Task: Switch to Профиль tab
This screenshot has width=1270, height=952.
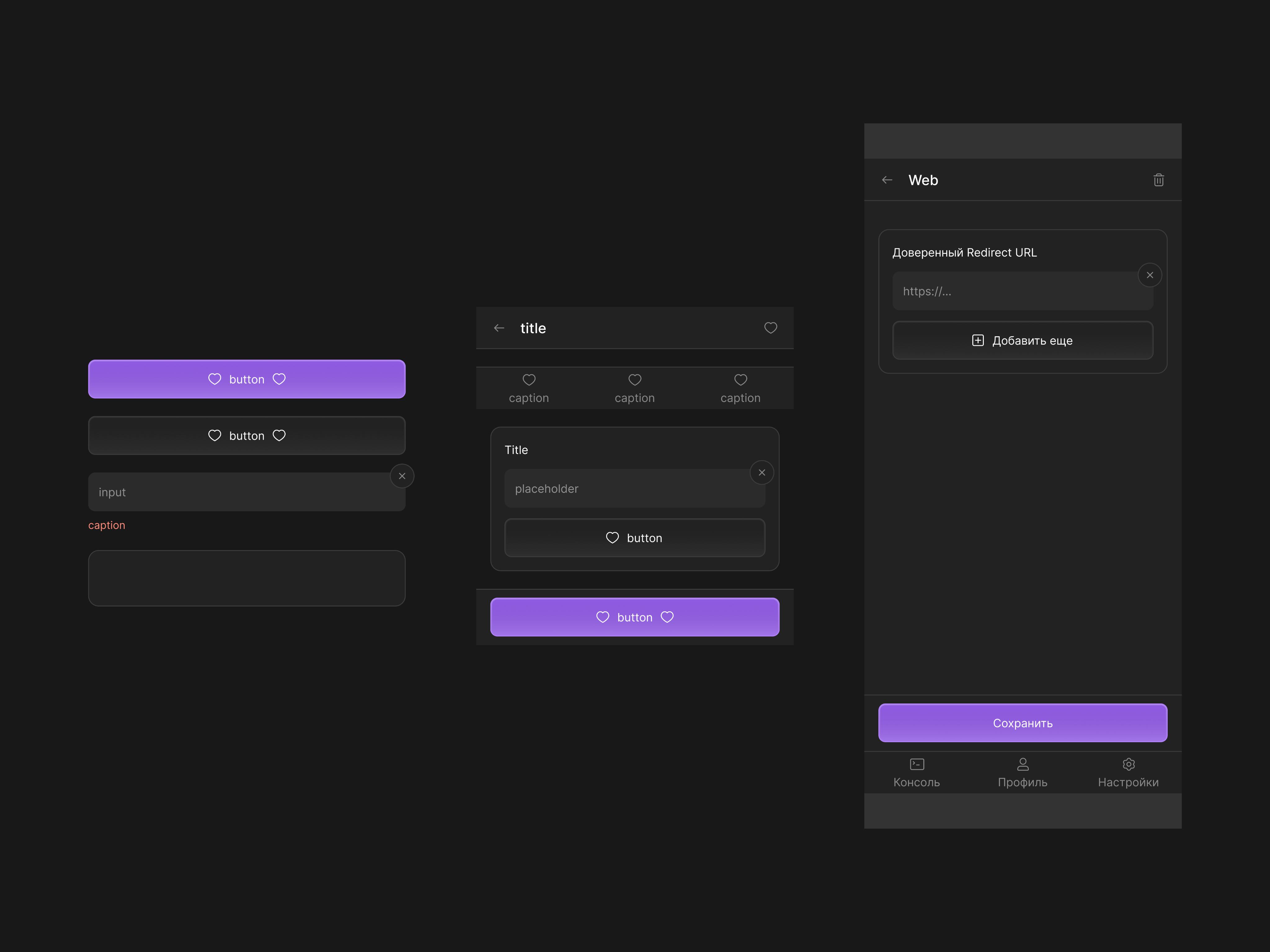Action: tap(1023, 773)
